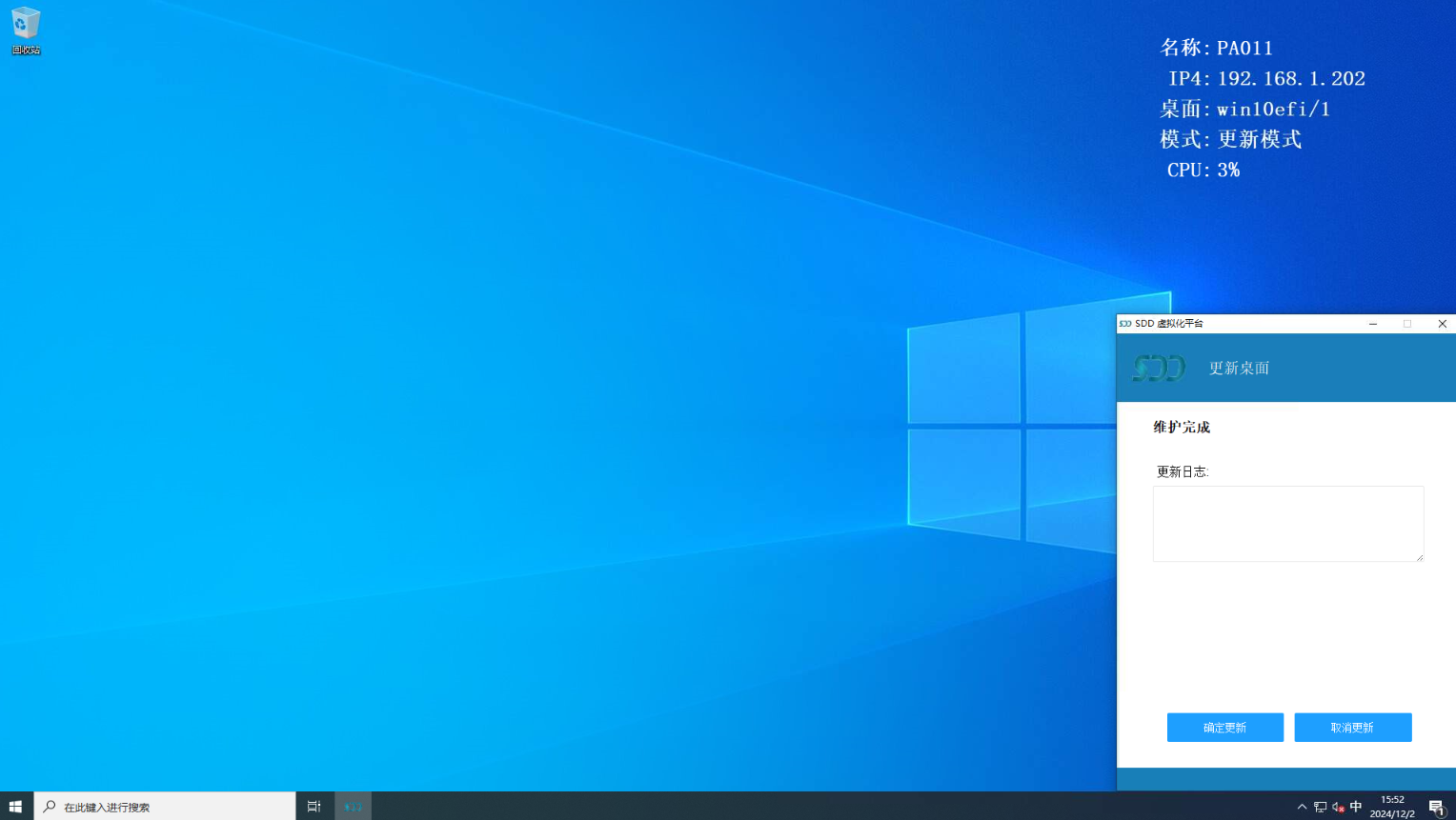The height and width of the screenshot is (820, 1456).
Task: Click the SDD icon in window title bar
Action: [1125, 324]
